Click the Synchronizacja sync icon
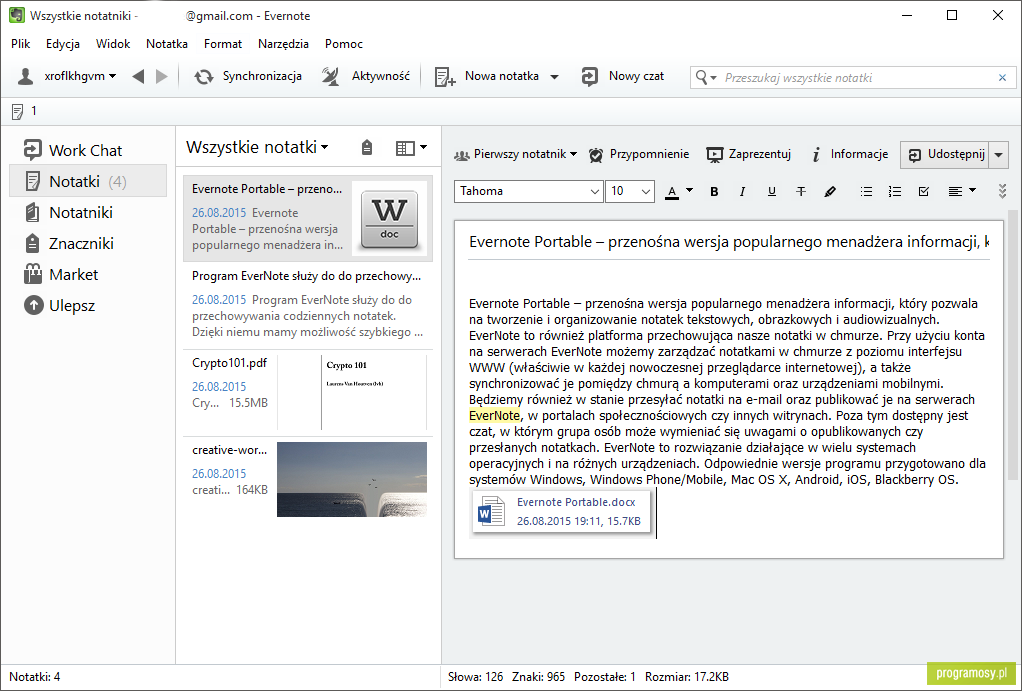This screenshot has width=1022, height=691. [203, 77]
